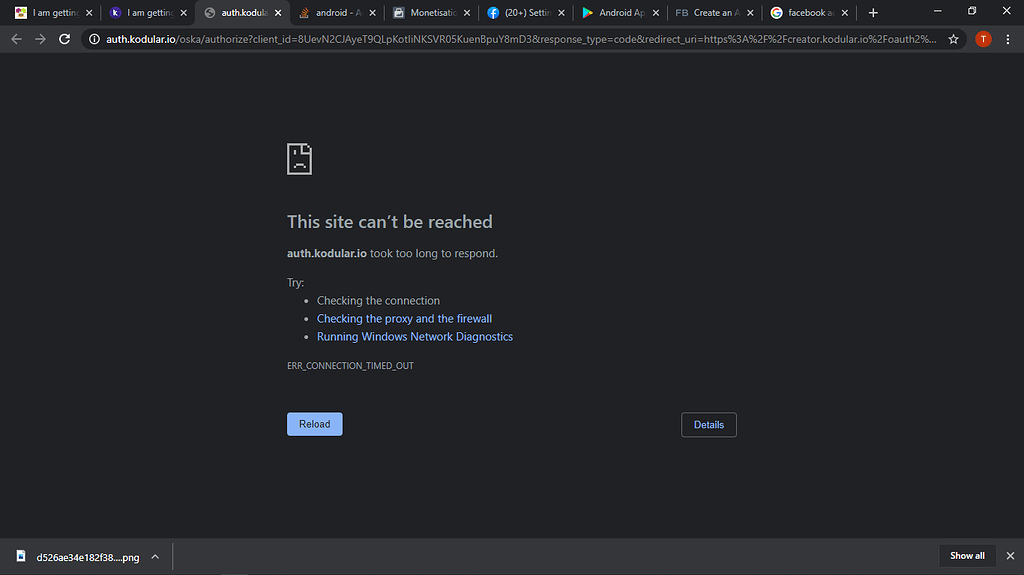
Task: Click the sad page error icon
Action: pyautogui.click(x=299, y=159)
